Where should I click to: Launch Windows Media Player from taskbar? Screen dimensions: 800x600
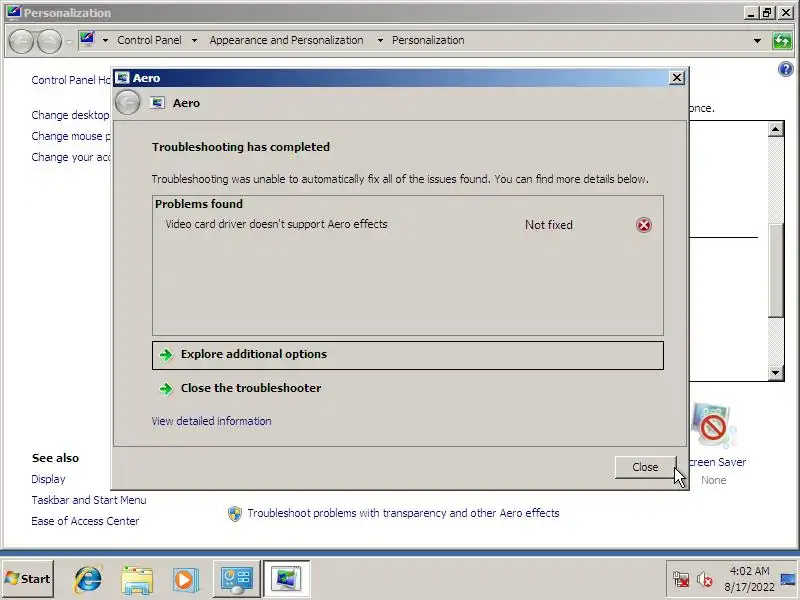[x=185, y=579]
